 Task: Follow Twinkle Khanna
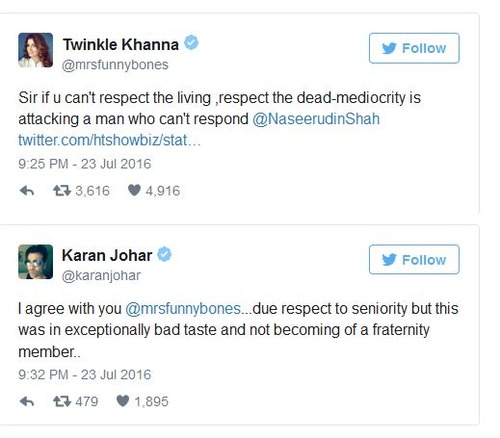pyautogui.click(x=414, y=48)
